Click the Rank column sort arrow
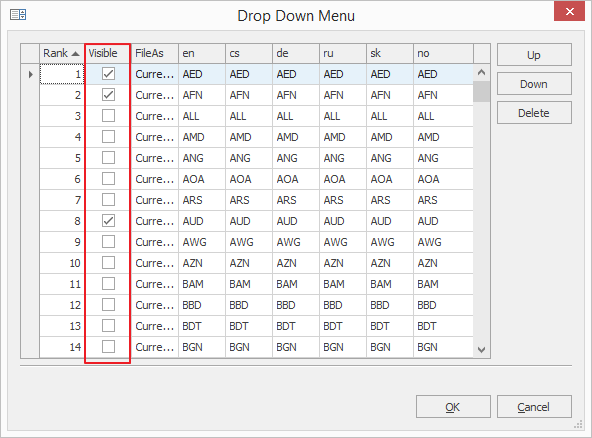 tap(76, 54)
